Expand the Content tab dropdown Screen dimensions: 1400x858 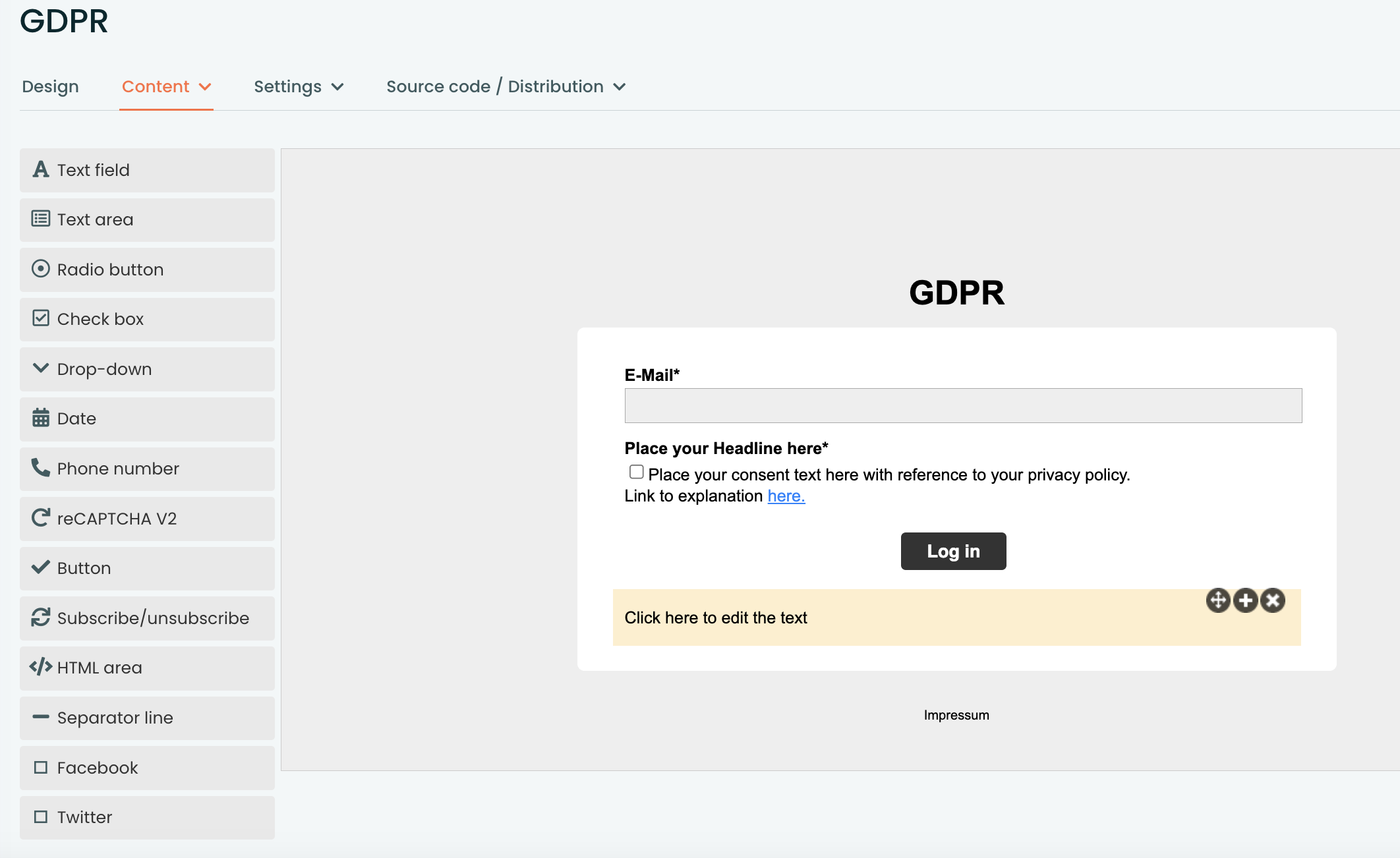[166, 87]
